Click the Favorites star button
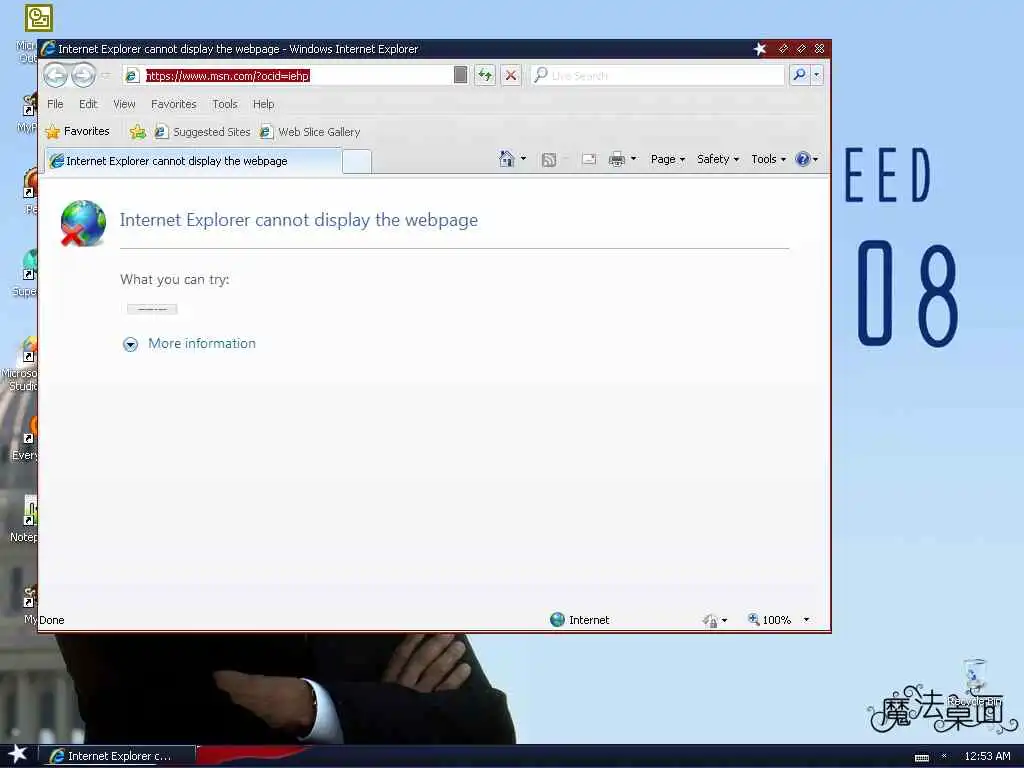This screenshot has height=768, width=1024. (77, 131)
